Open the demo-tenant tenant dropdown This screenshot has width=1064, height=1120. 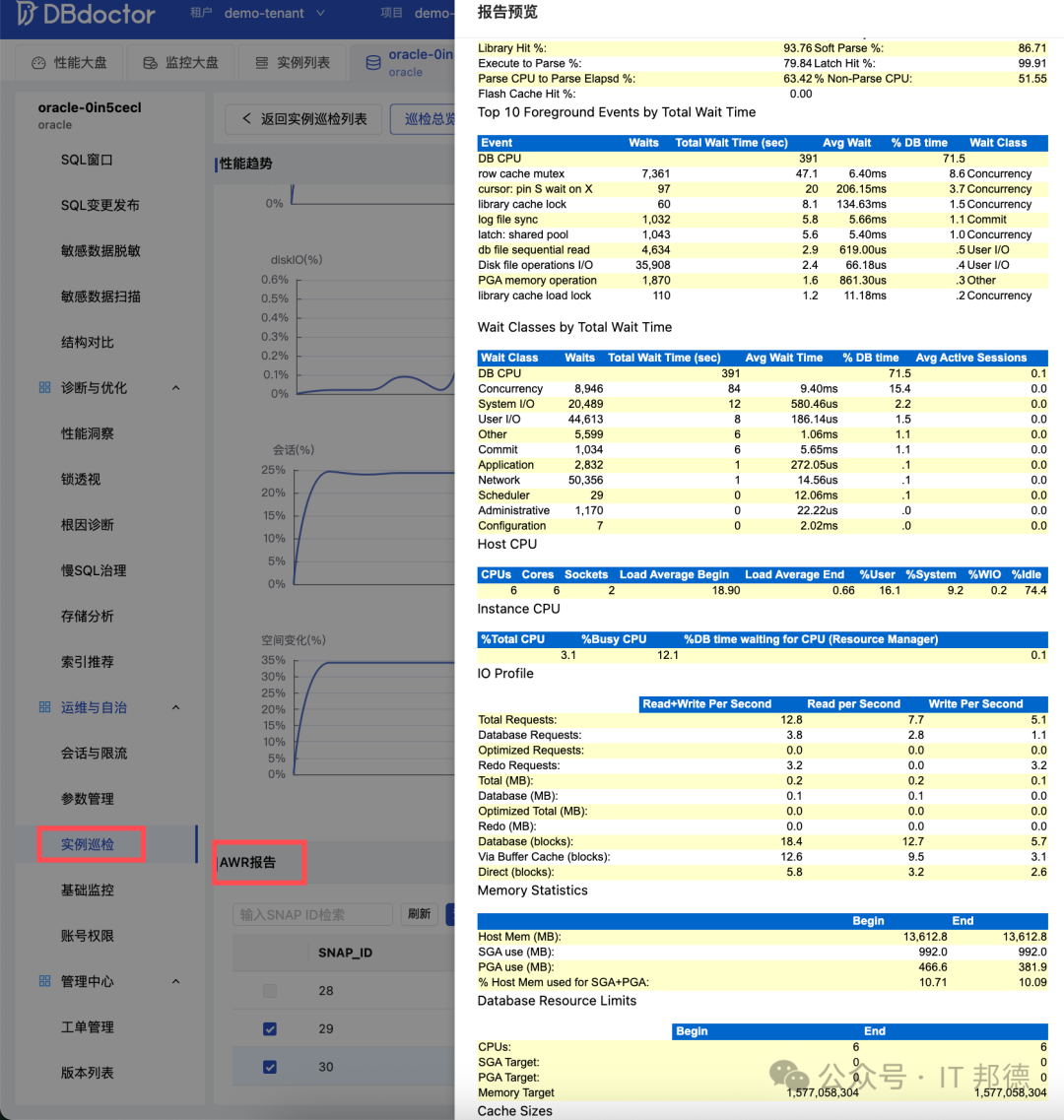[275, 13]
